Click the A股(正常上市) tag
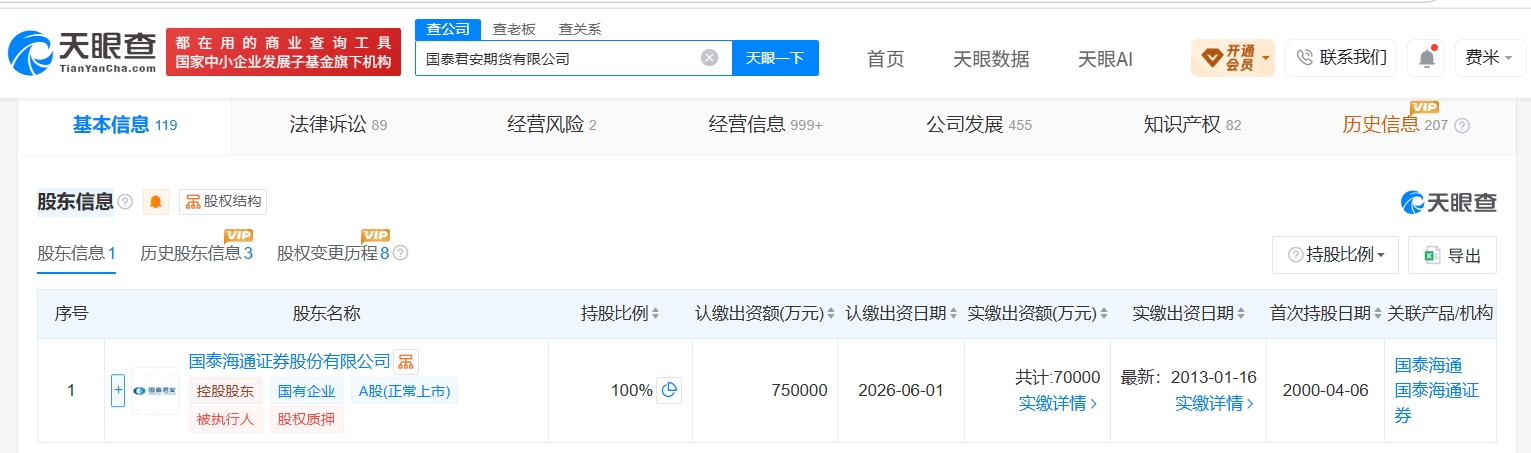This screenshot has width=1531, height=453. [404, 391]
